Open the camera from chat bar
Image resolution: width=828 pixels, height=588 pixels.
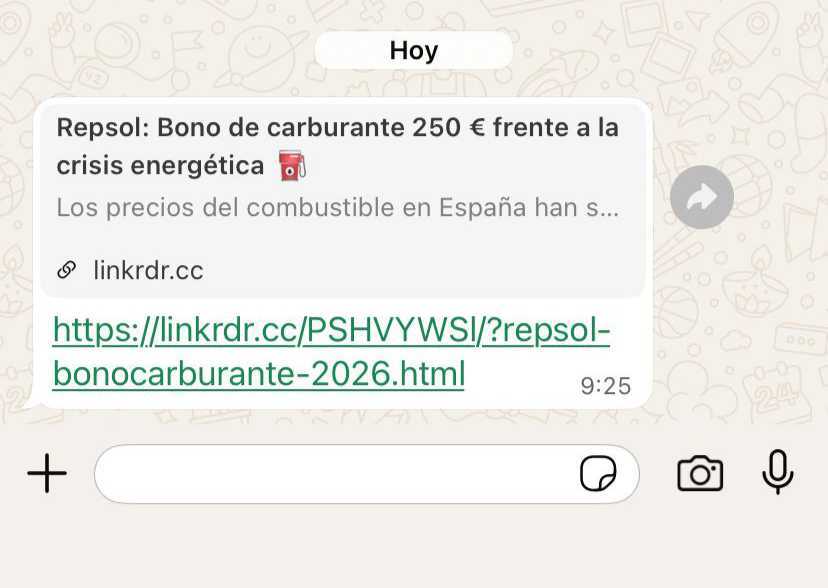pos(700,473)
